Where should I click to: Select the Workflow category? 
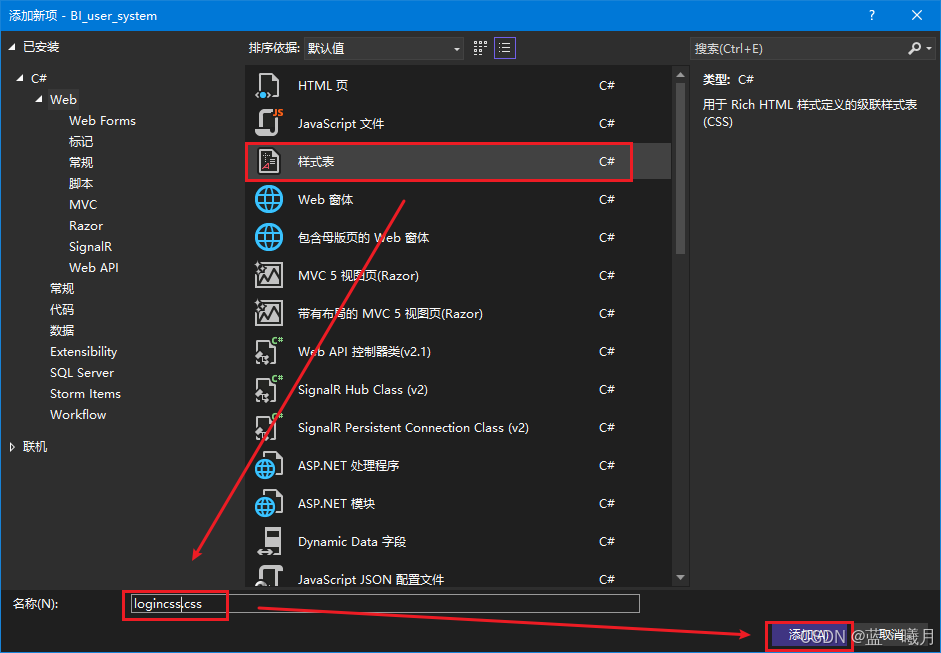coord(78,415)
